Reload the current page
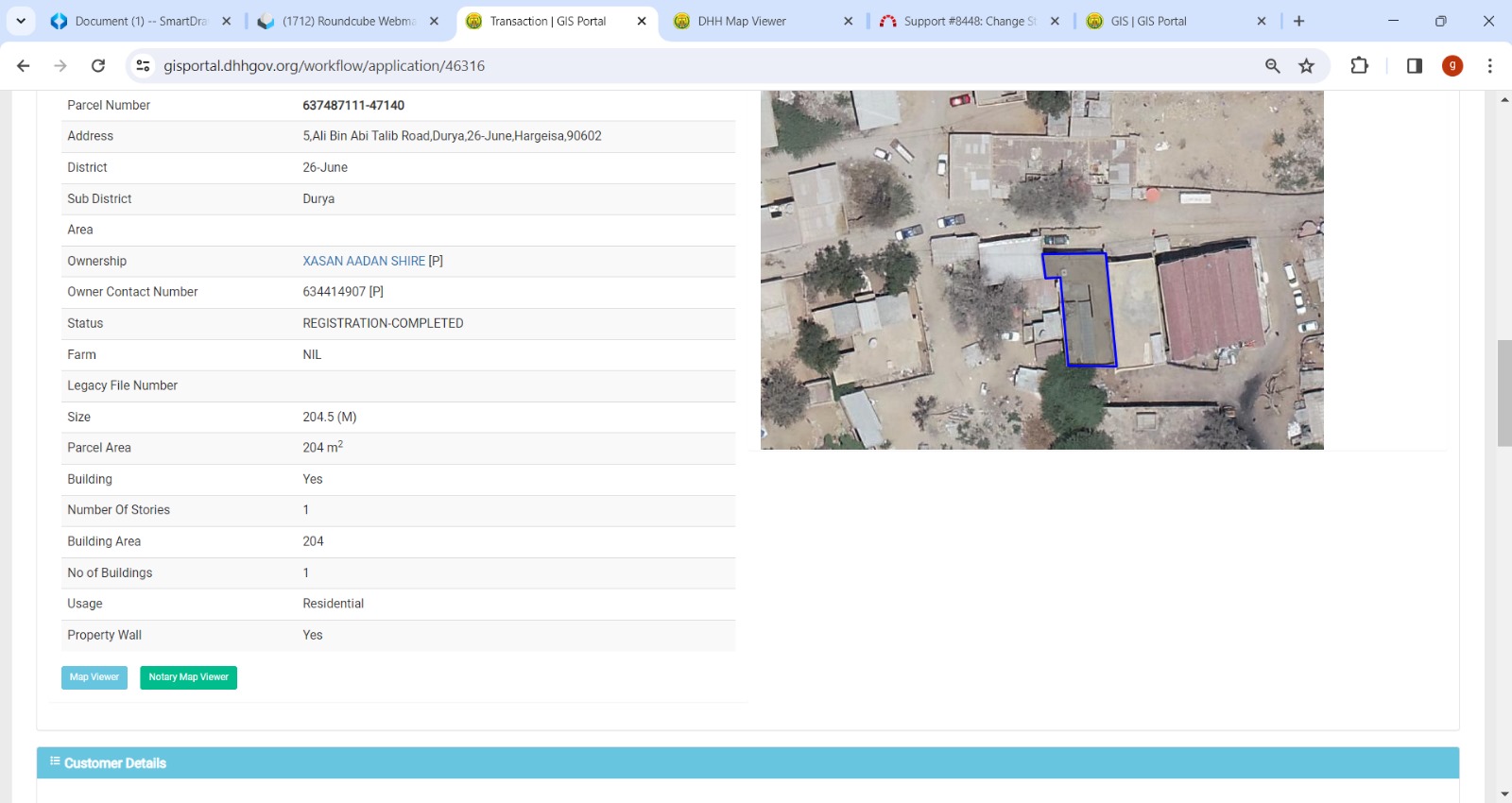The height and width of the screenshot is (803, 1512). (x=98, y=65)
